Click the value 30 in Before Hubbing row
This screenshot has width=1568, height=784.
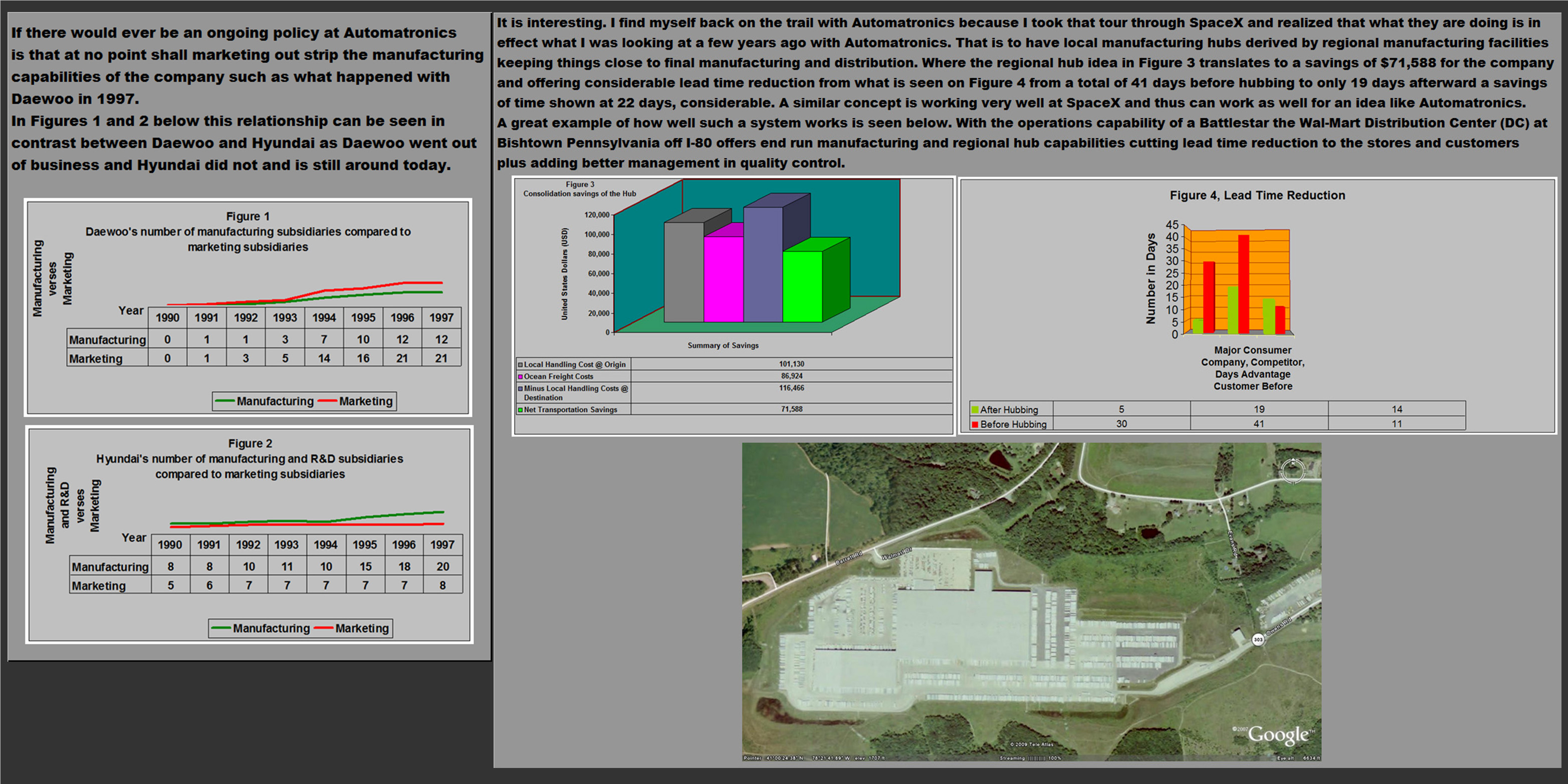click(x=1121, y=424)
